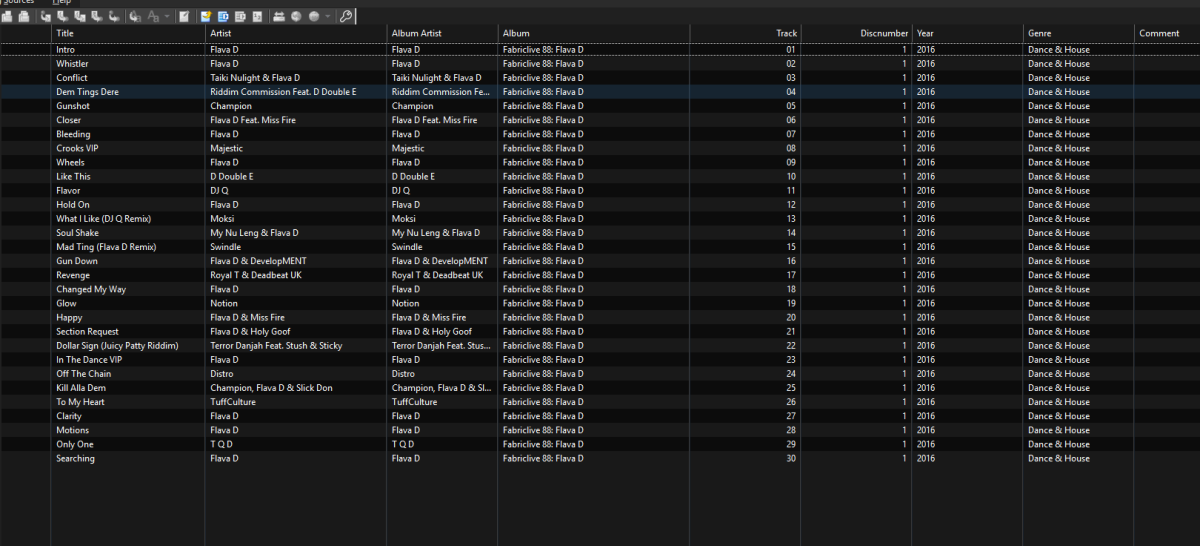Click the Filename to Tag converter icon
The height and width of the screenshot is (546, 1200).
(62, 16)
